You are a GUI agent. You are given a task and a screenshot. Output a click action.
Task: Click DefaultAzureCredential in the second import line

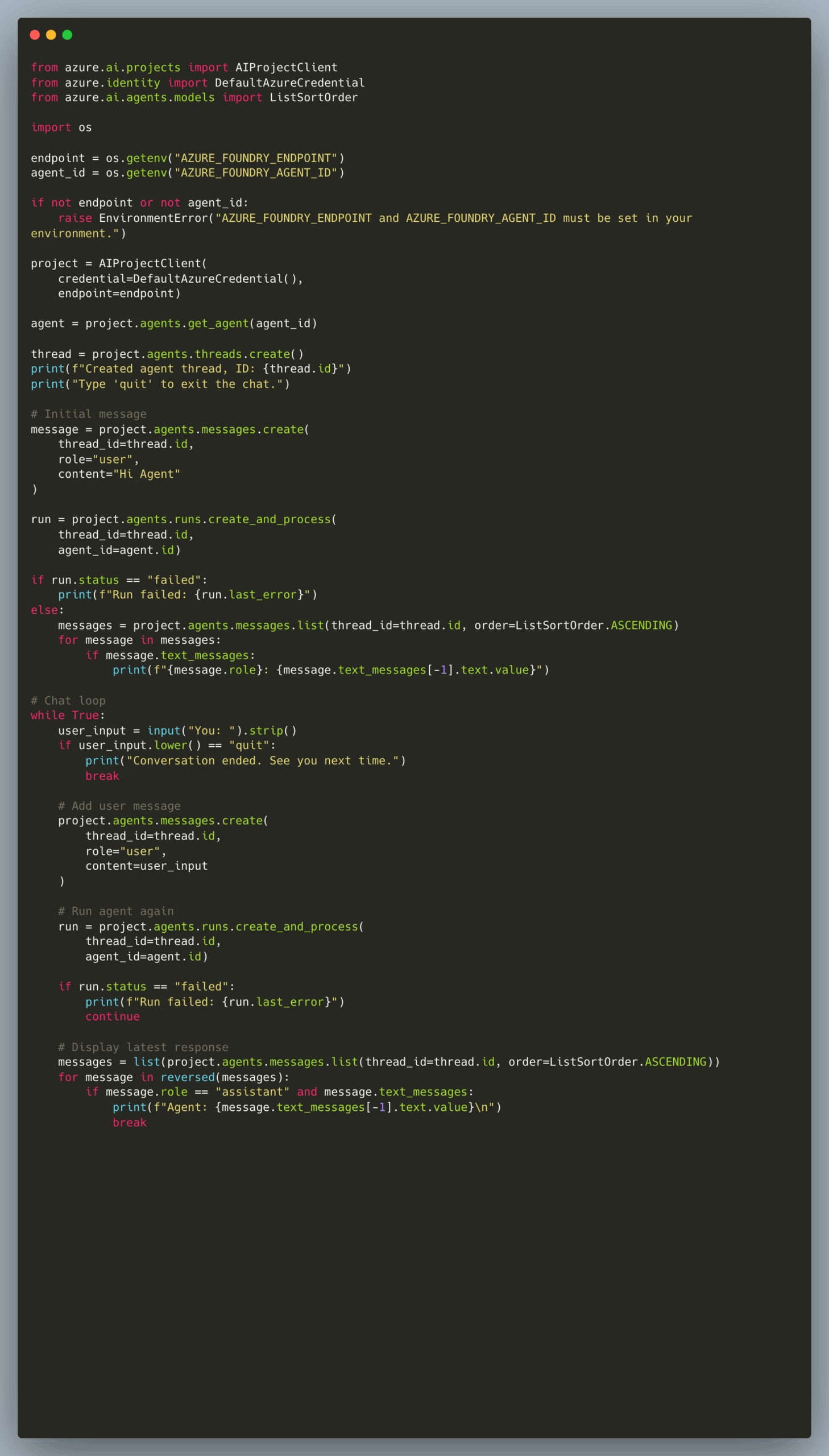pos(289,82)
